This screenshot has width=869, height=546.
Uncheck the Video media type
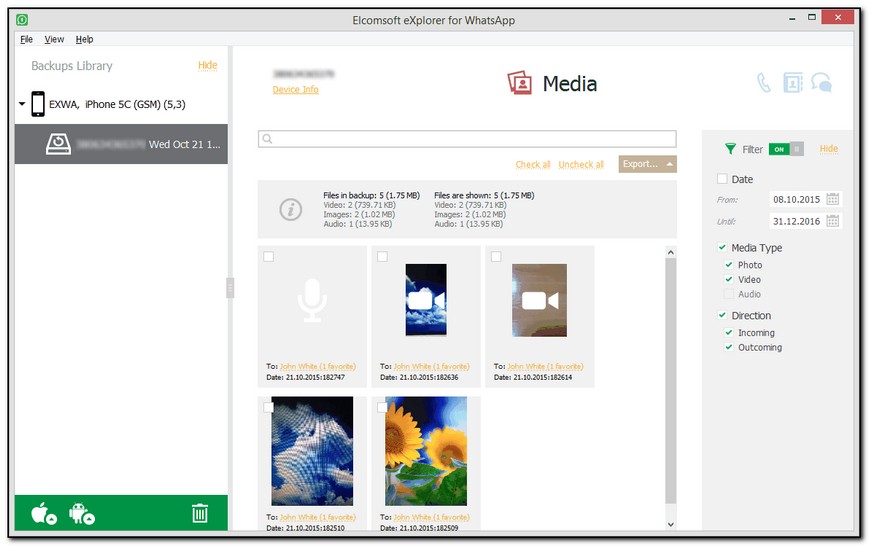click(x=729, y=280)
